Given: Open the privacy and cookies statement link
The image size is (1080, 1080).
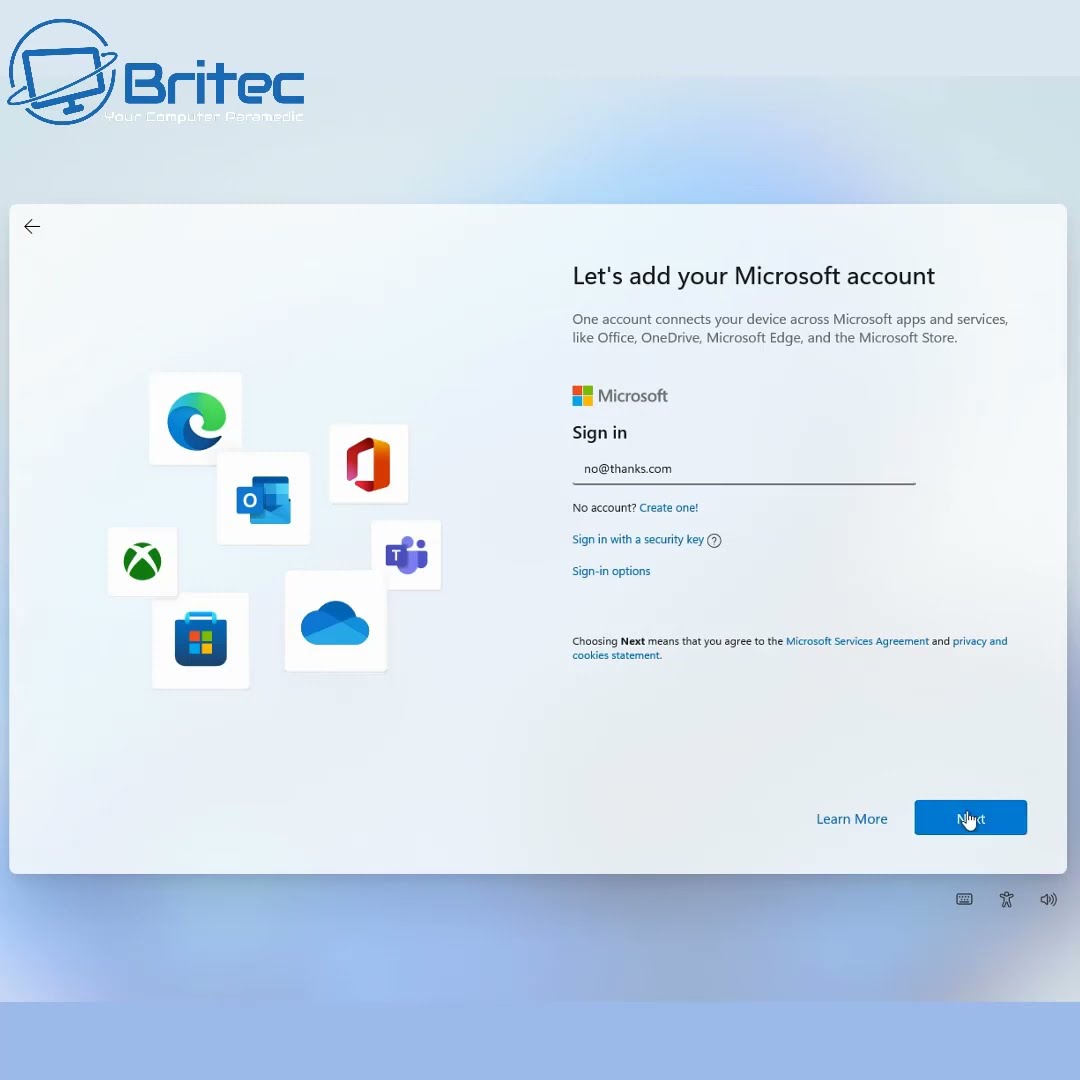Looking at the screenshot, I should [x=789, y=648].
